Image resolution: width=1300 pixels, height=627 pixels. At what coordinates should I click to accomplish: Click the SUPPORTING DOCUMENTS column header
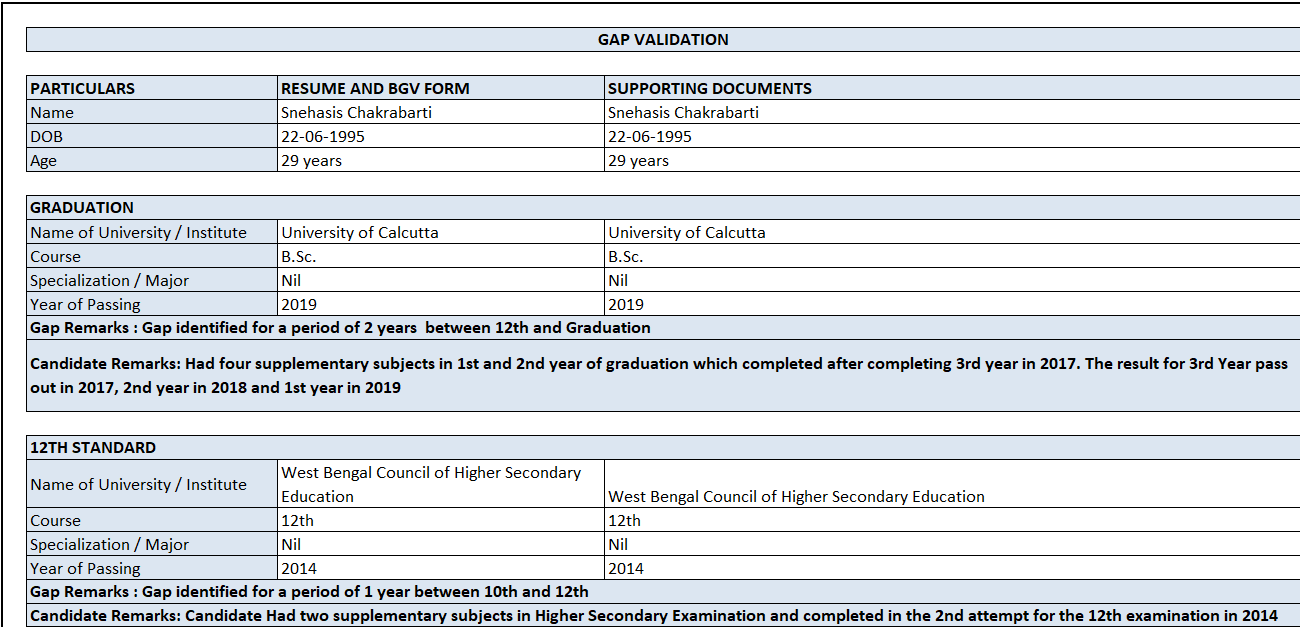pos(710,88)
